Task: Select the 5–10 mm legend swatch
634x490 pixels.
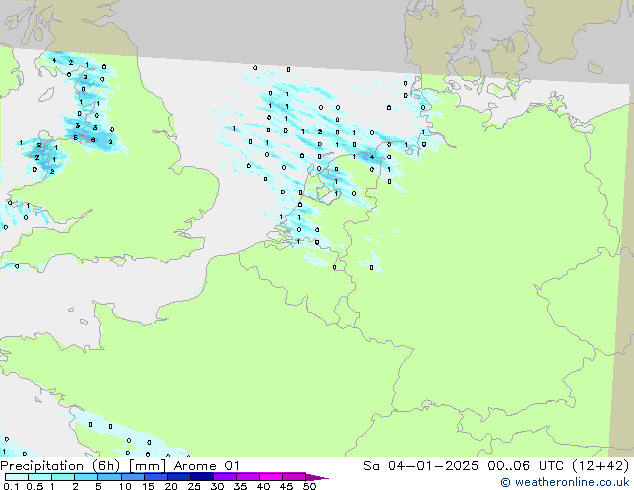Action: [109, 477]
